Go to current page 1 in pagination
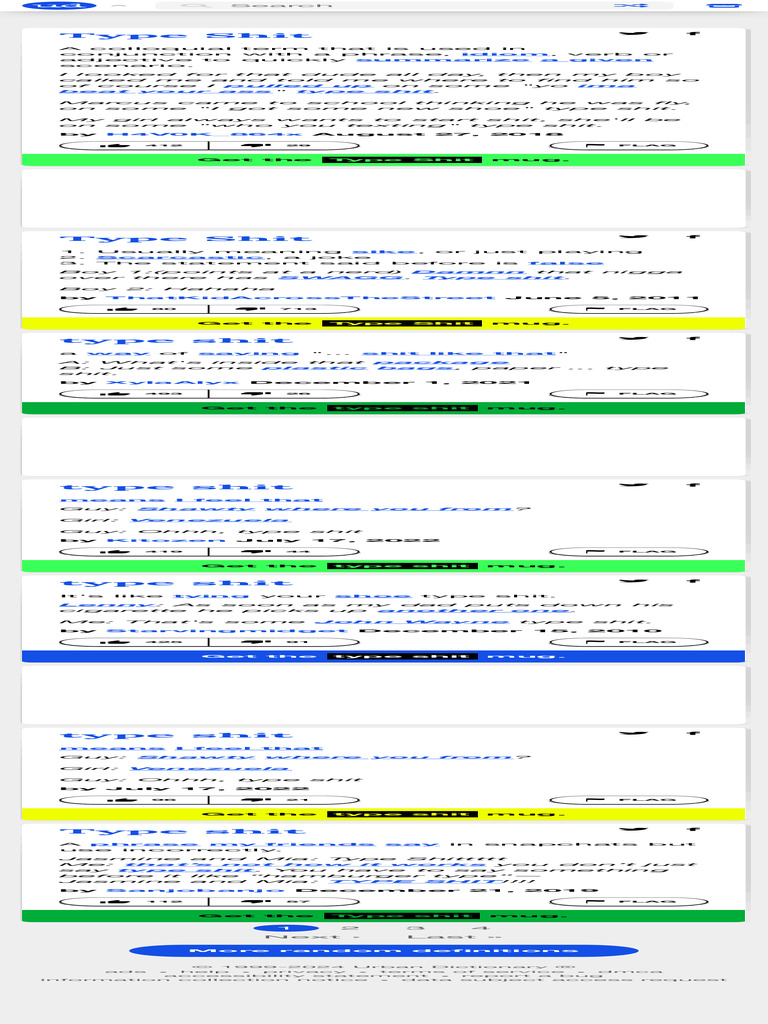768x1024 pixels. pyautogui.click(x=285, y=928)
